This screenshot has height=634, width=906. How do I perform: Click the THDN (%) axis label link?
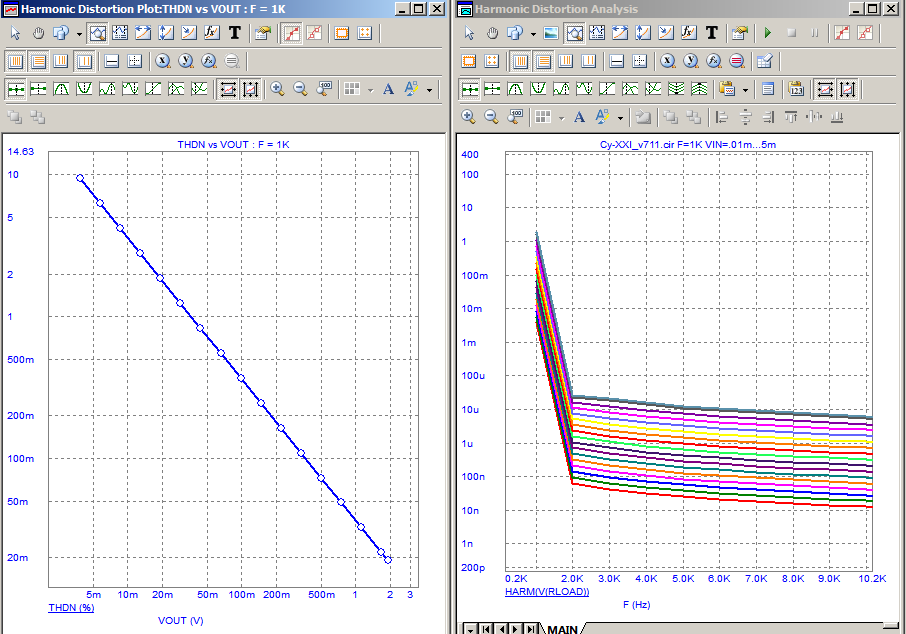coord(71,607)
